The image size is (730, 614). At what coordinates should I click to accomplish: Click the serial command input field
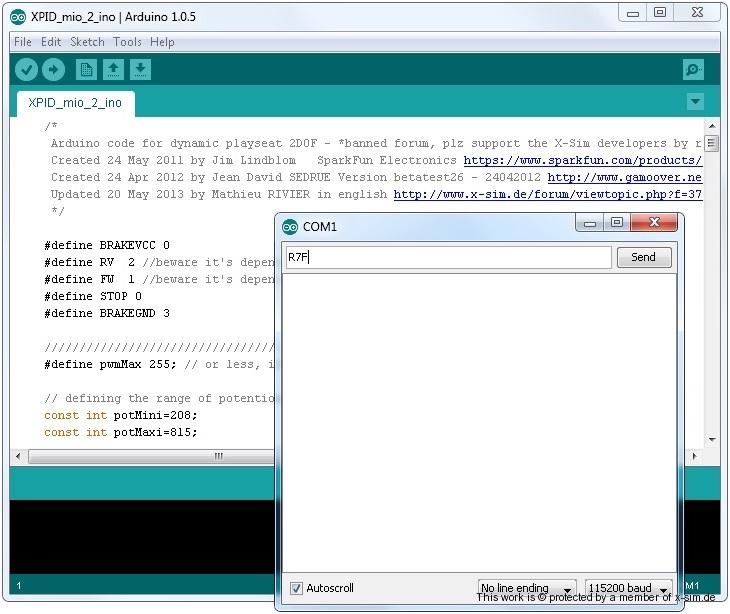447,257
